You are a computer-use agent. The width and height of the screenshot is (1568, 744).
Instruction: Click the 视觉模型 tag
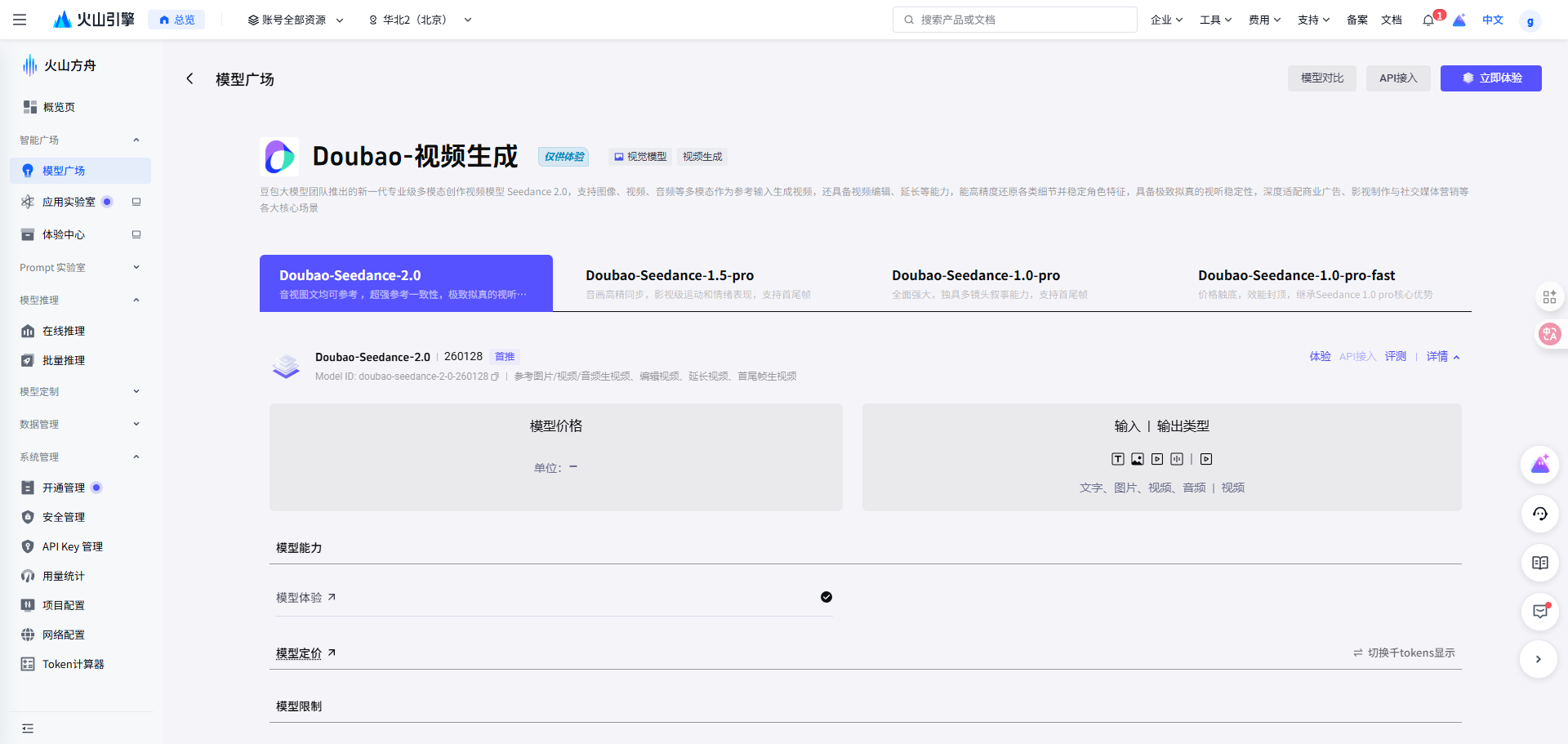[640, 156]
